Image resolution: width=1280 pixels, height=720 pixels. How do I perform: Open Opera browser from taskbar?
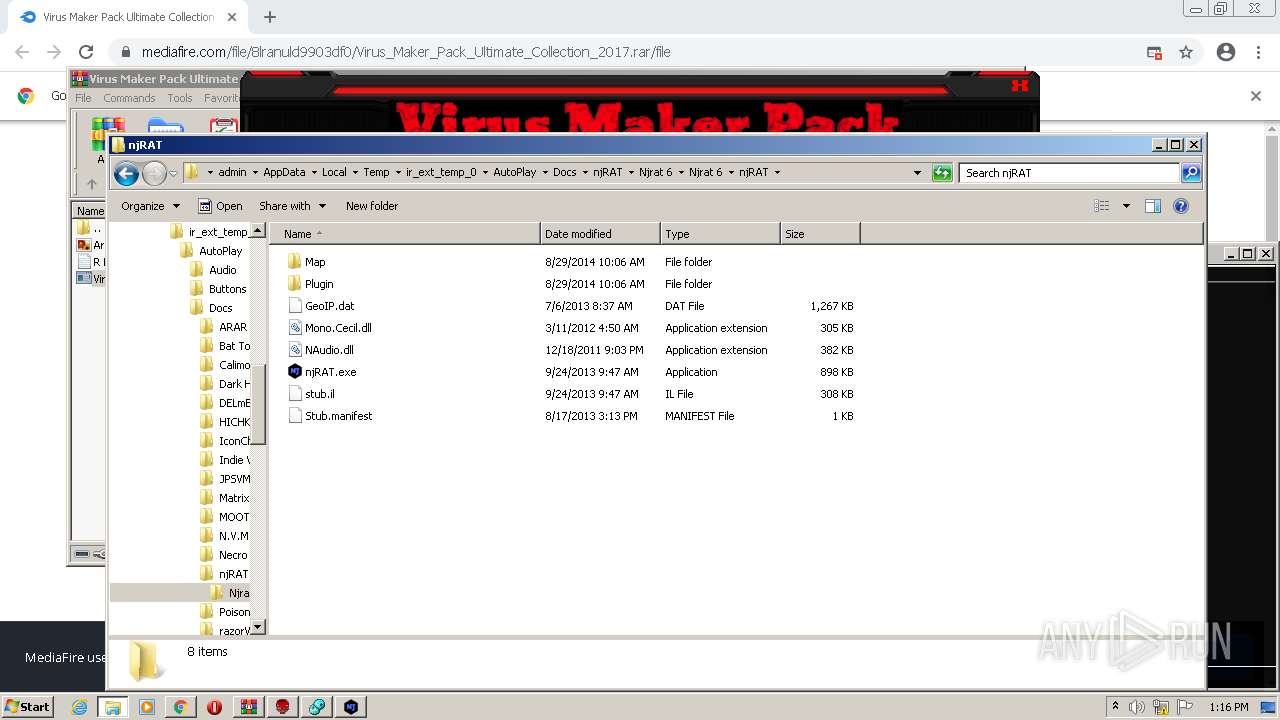pyautogui.click(x=214, y=706)
